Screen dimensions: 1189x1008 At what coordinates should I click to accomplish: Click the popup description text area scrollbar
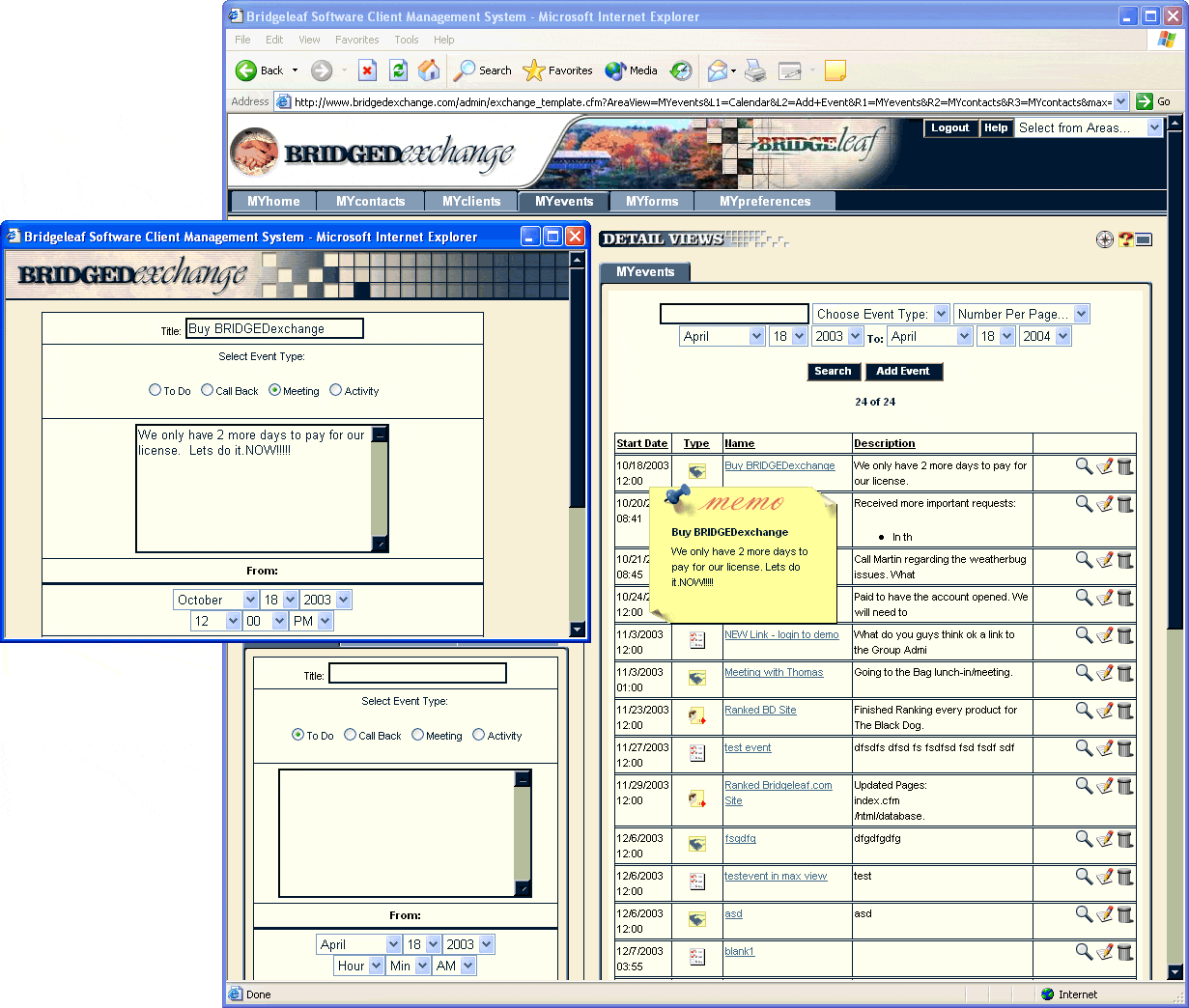(380, 489)
